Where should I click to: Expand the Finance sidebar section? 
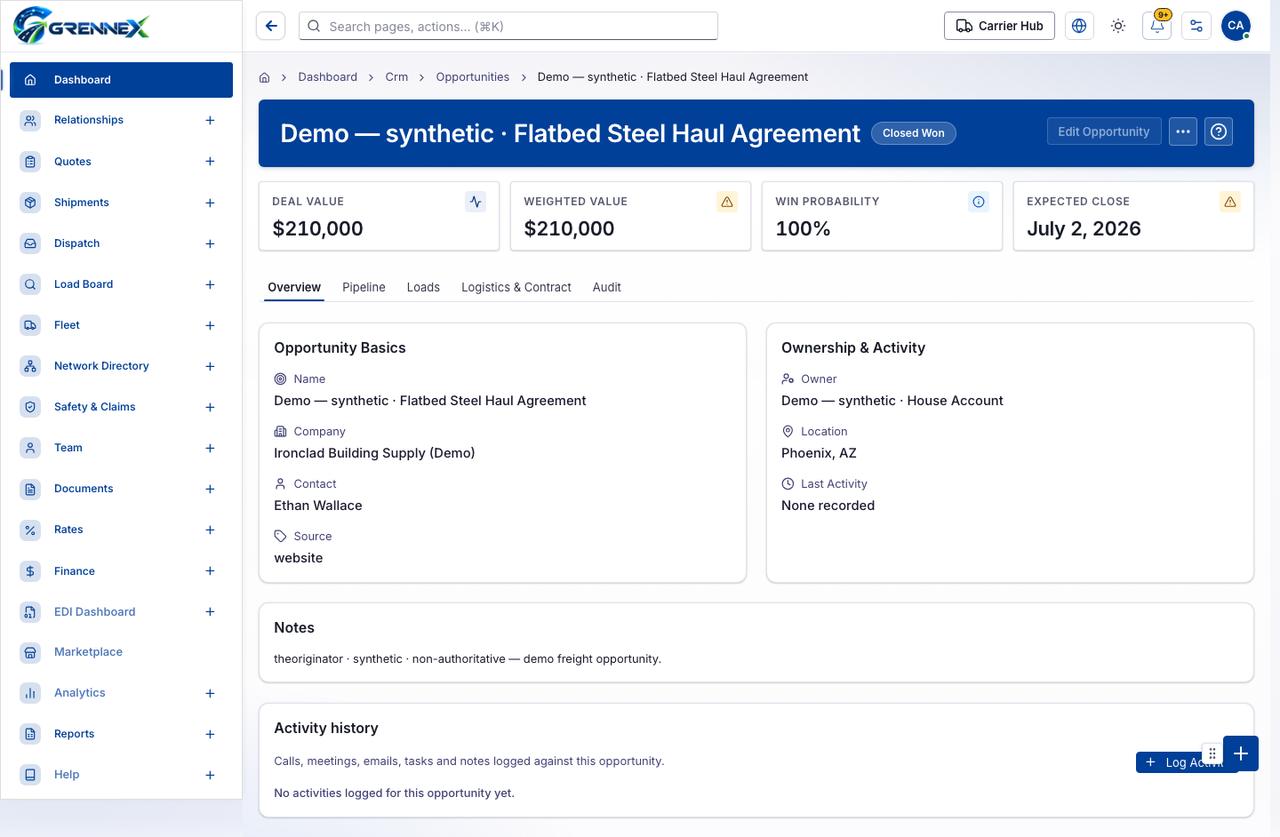click(x=210, y=571)
